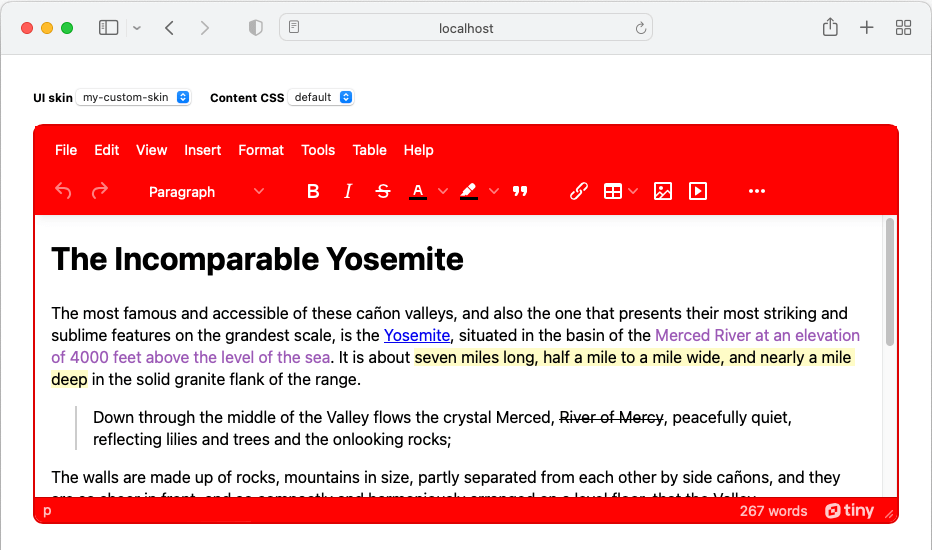Screen dimensions: 932x550
Task: Toggle italic formatting
Action: tap(348, 191)
